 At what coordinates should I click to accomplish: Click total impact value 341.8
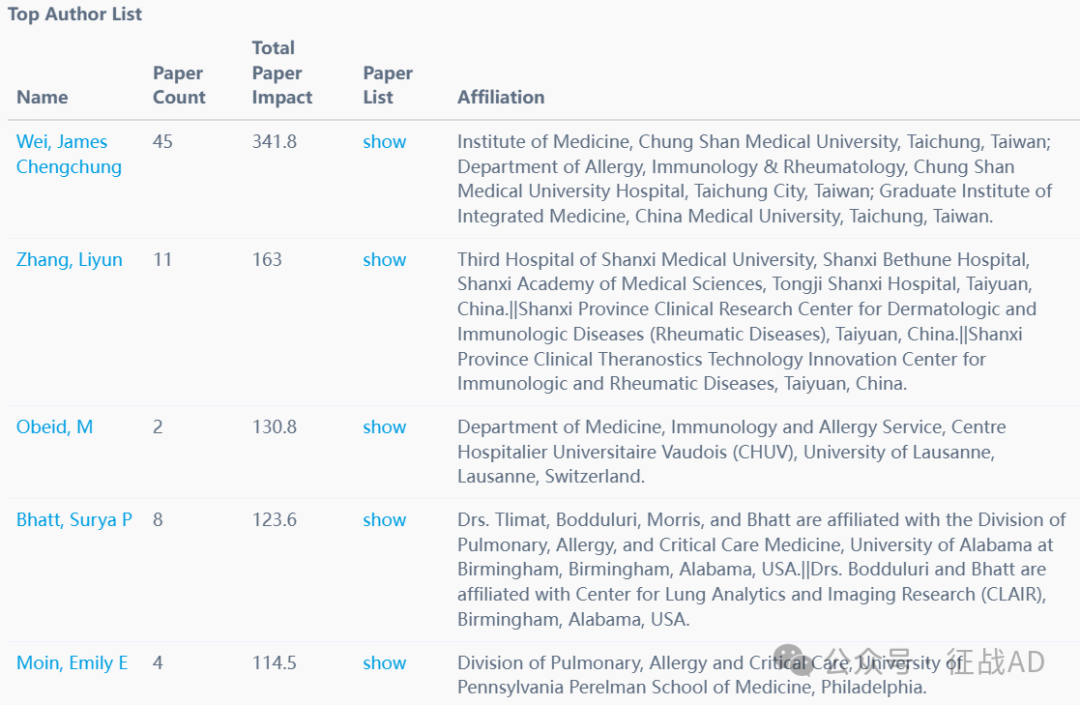pos(274,142)
